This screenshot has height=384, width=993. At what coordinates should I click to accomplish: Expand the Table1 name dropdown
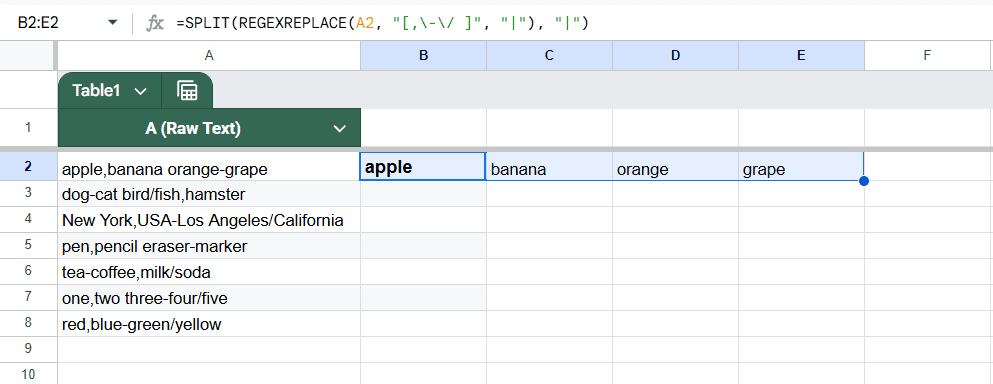(x=141, y=91)
